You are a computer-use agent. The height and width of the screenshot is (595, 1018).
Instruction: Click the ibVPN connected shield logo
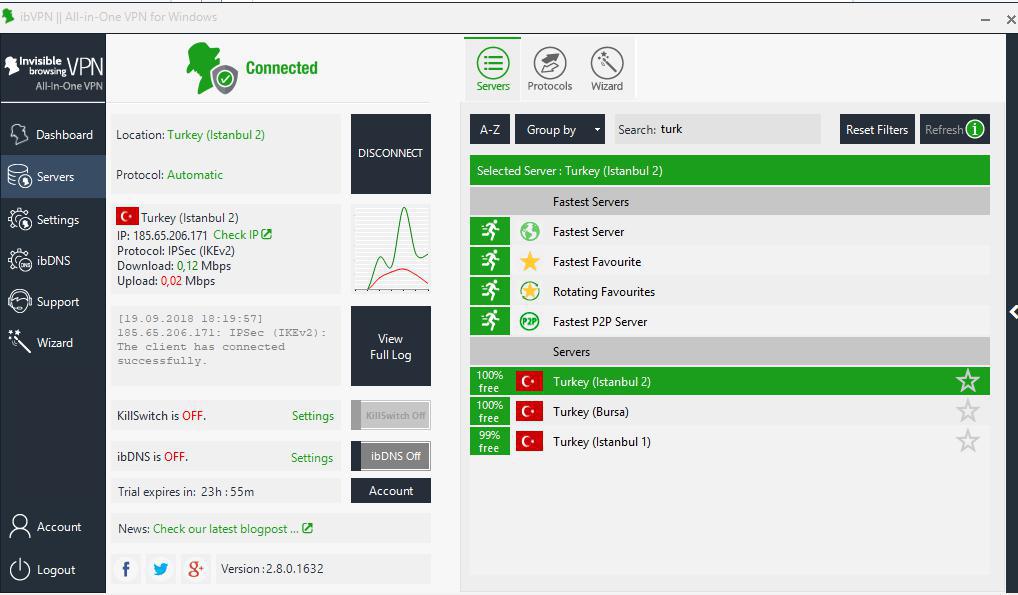pos(211,68)
